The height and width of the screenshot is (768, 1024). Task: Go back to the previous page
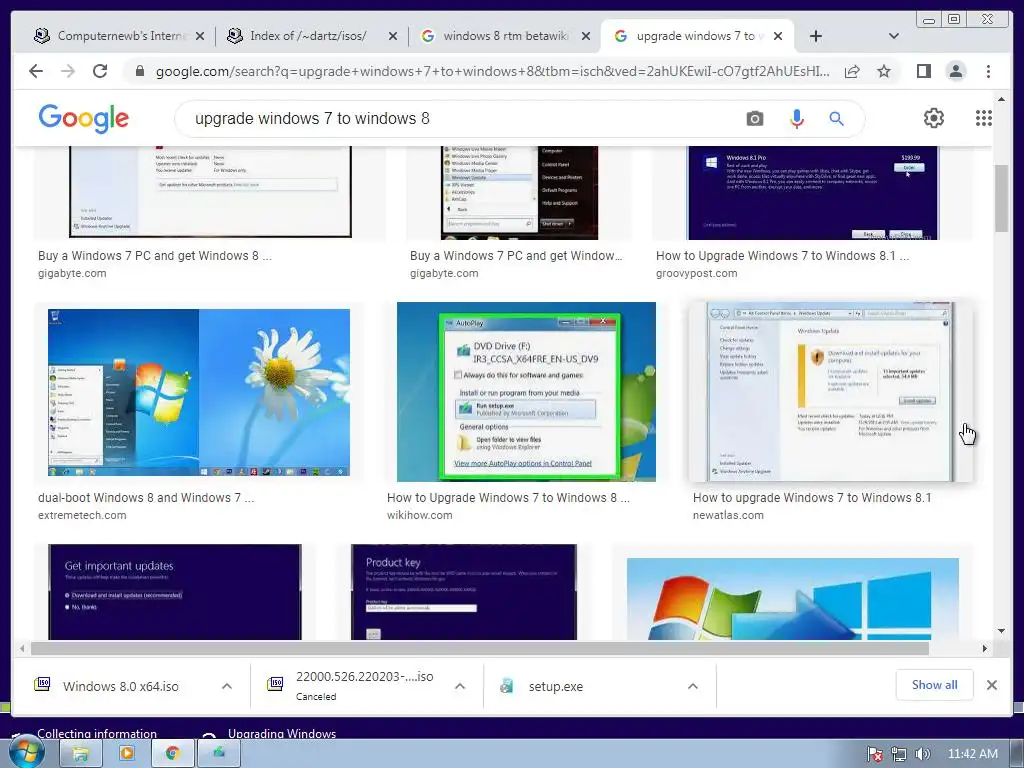tap(36, 71)
